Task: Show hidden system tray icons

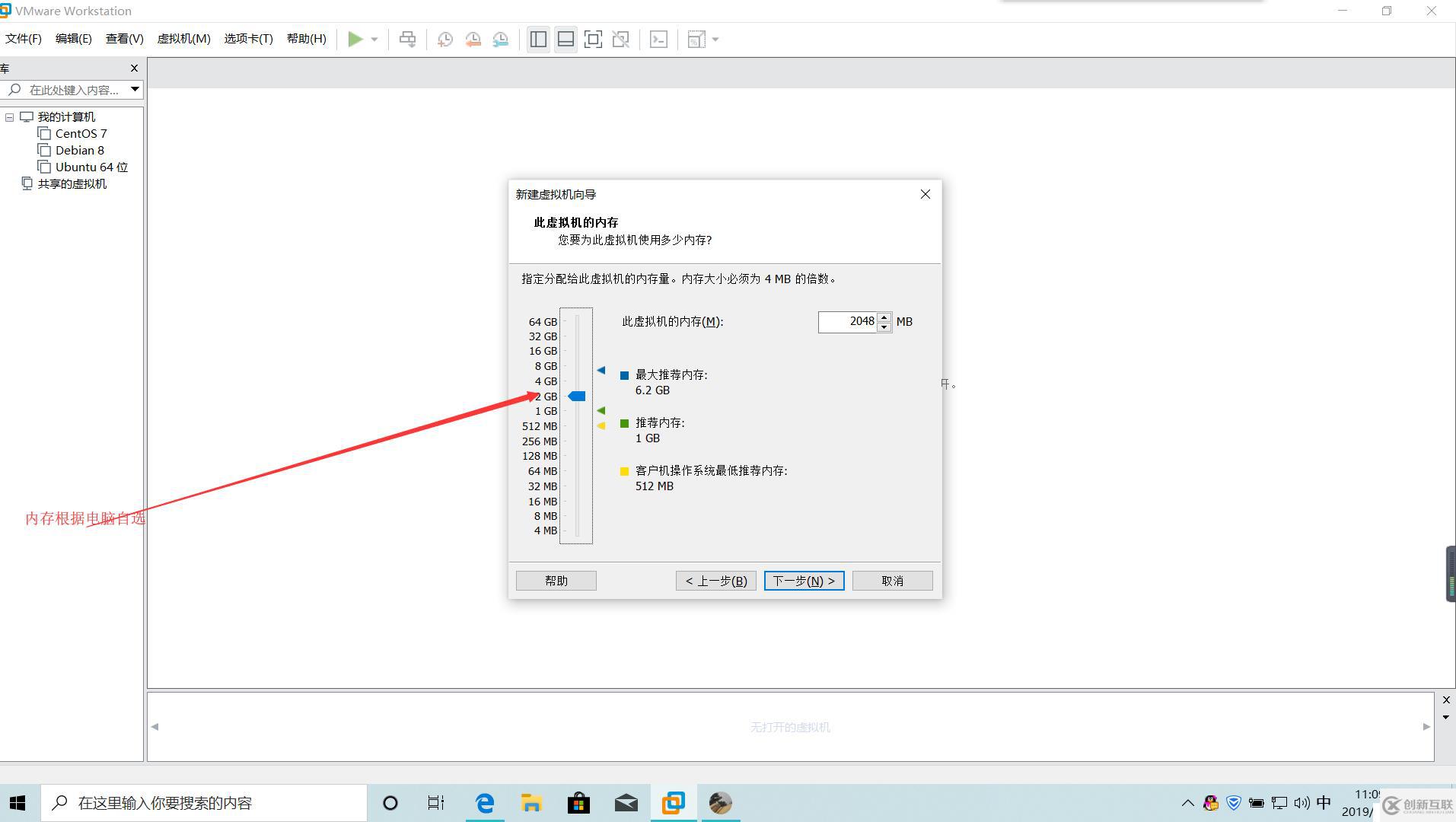Action: point(1187,803)
